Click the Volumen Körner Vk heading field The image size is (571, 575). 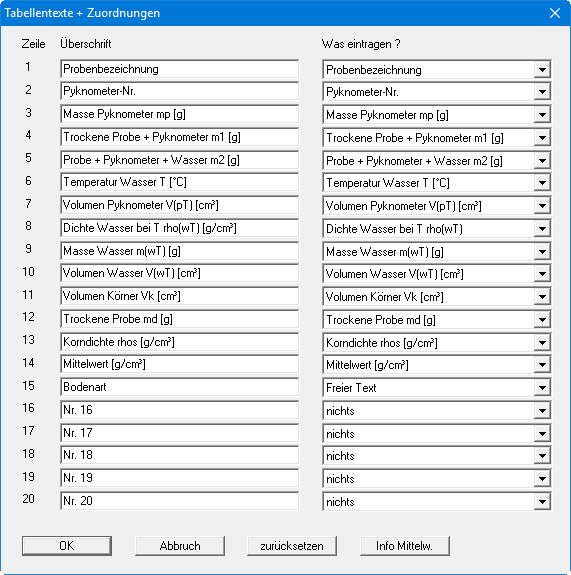pyautogui.click(x=179, y=296)
